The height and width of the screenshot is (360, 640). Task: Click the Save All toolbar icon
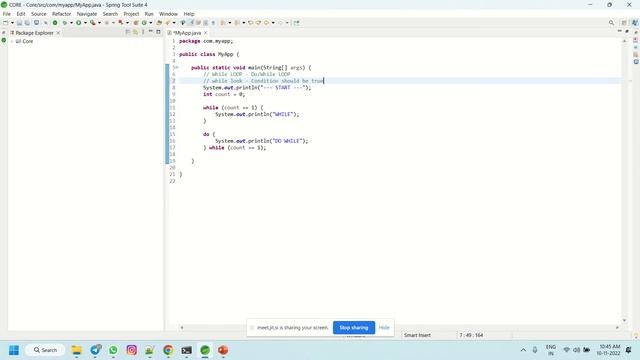[x=27, y=23]
